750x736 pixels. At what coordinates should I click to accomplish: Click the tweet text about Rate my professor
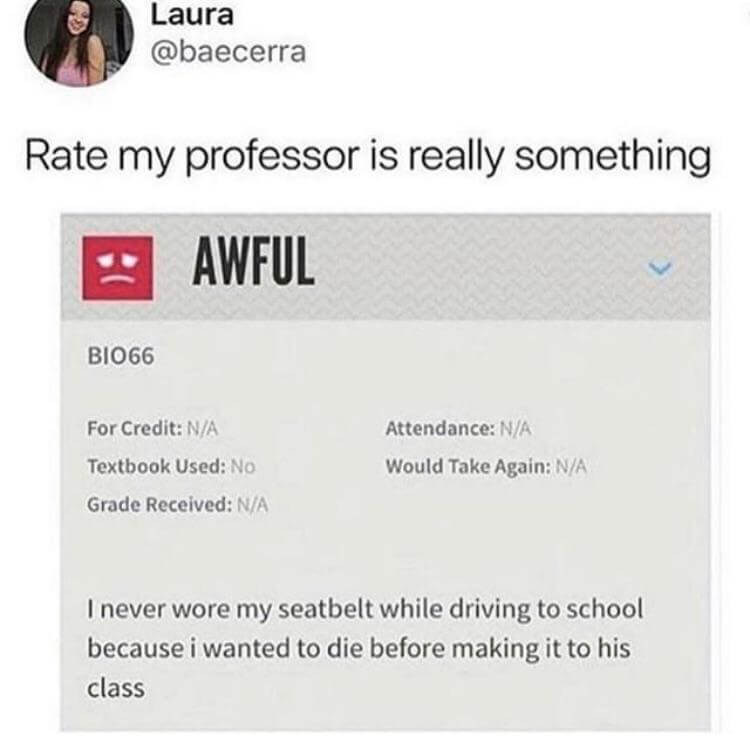[368, 156]
